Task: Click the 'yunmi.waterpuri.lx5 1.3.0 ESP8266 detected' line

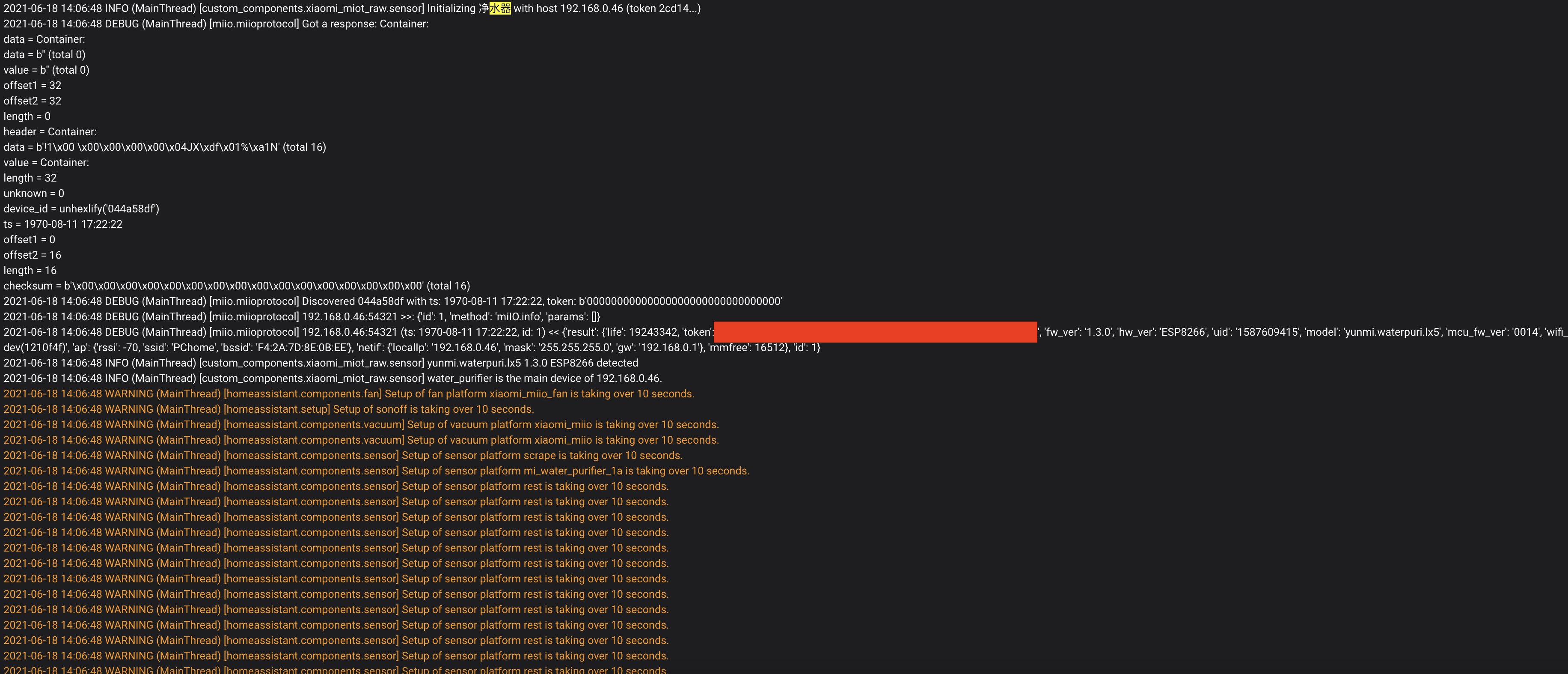Action: click(x=321, y=363)
